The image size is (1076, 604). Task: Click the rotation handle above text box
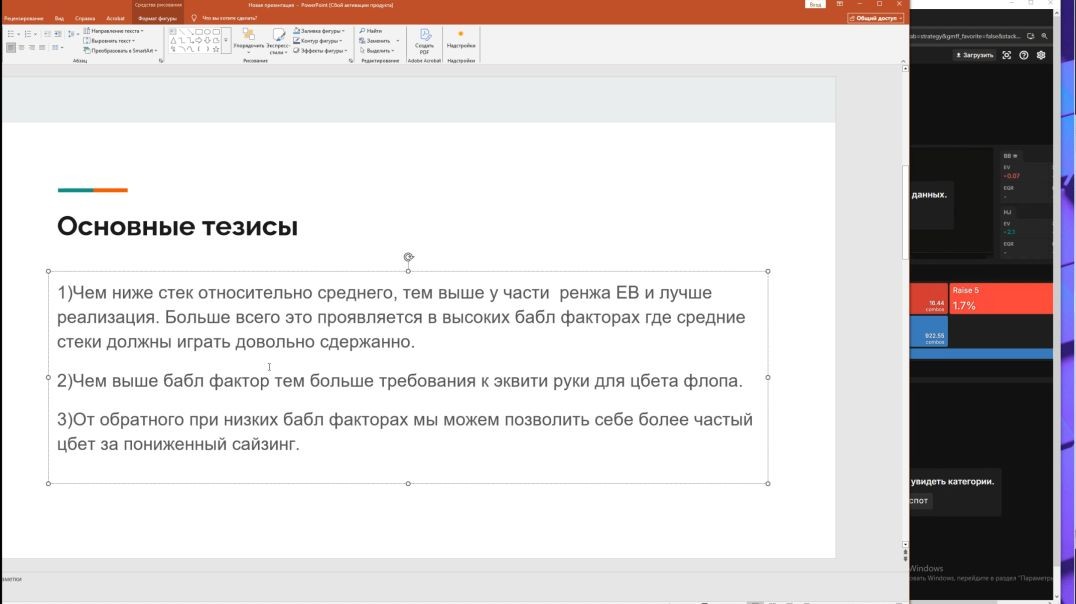click(x=408, y=257)
